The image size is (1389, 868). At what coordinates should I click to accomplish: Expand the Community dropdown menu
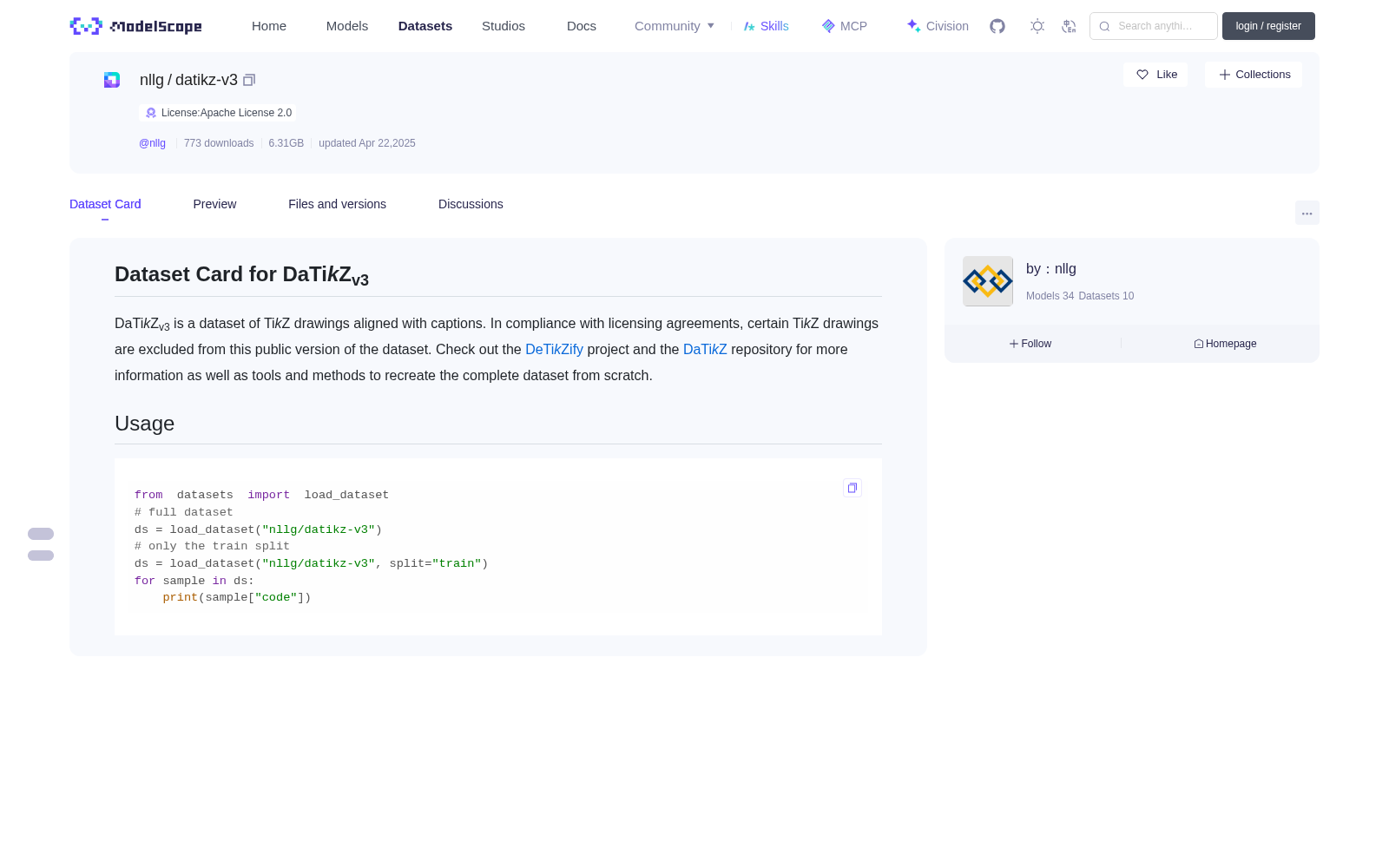coord(675,26)
